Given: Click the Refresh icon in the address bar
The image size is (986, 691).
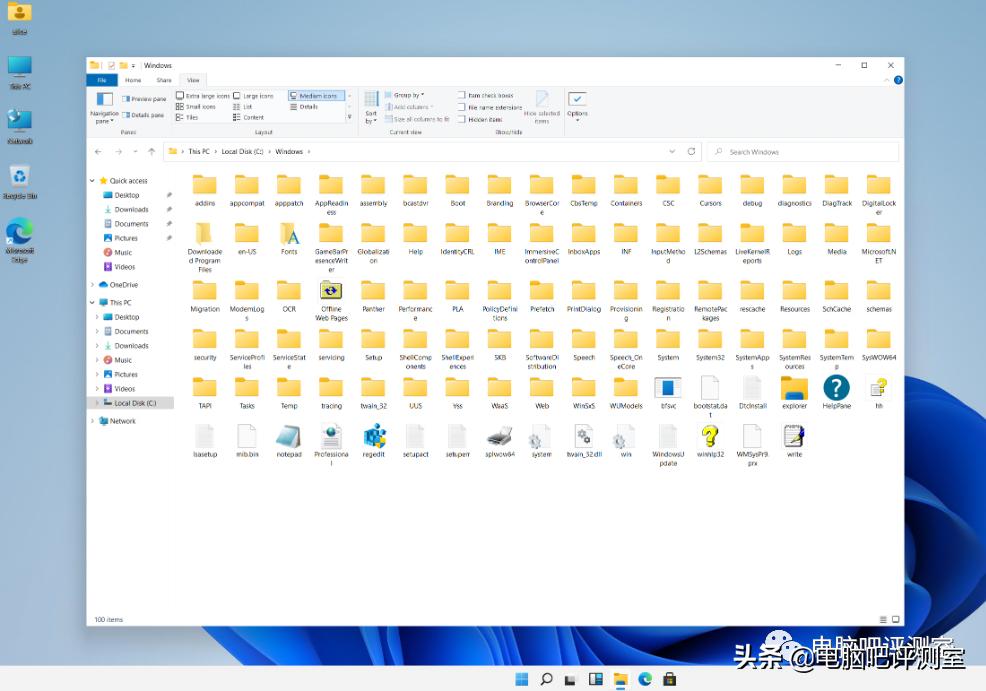Looking at the screenshot, I should (x=691, y=151).
